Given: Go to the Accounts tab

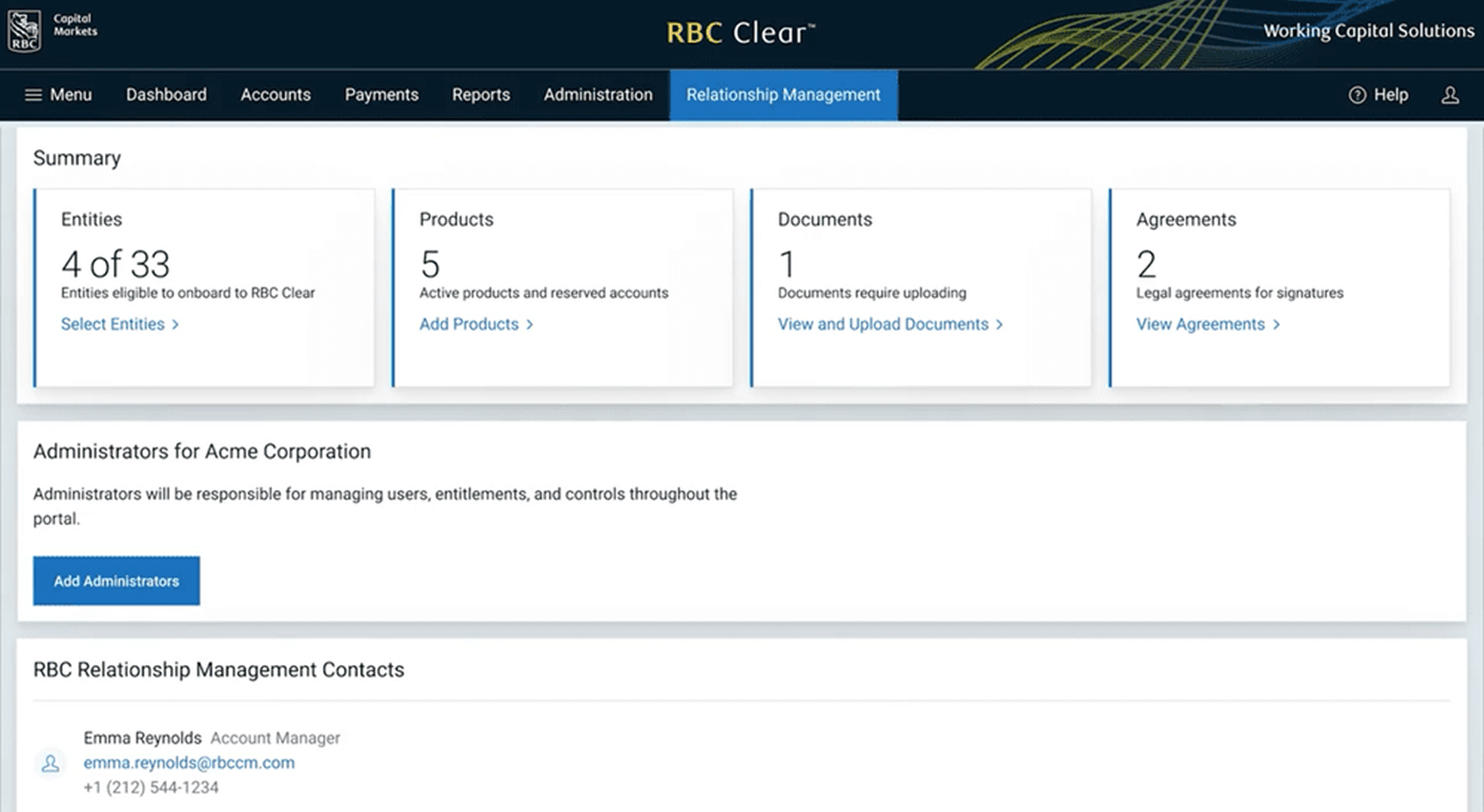Looking at the screenshot, I should pyautogui.click(x=276, y=95).
